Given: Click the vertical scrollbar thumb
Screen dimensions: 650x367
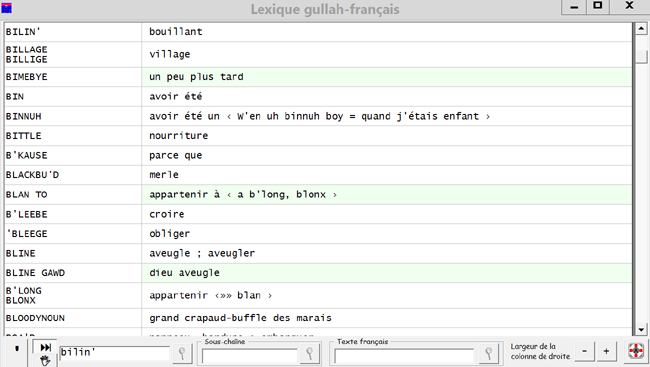Looking at the screenshot, I should point(641,56).
